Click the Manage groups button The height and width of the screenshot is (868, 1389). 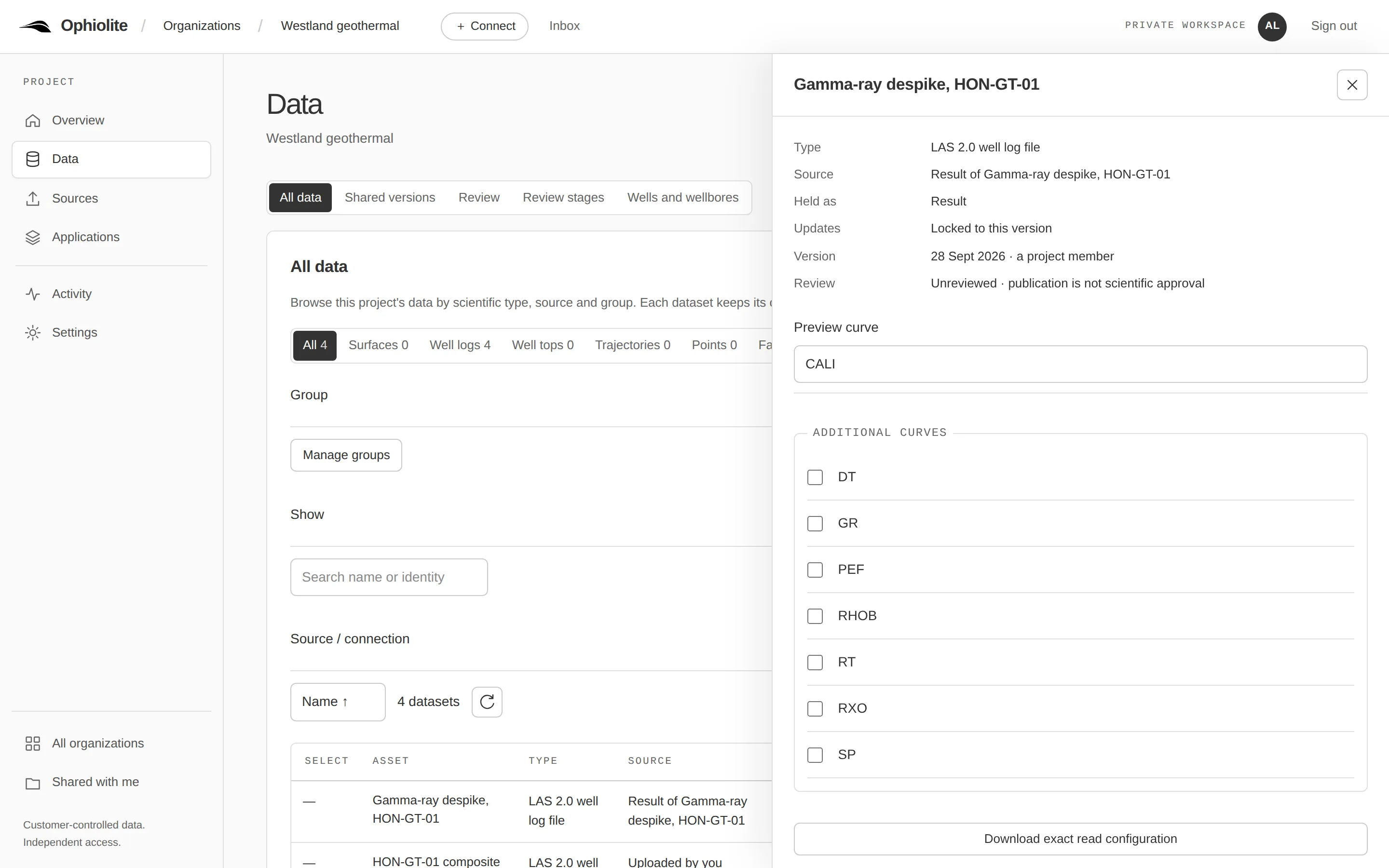346,455
